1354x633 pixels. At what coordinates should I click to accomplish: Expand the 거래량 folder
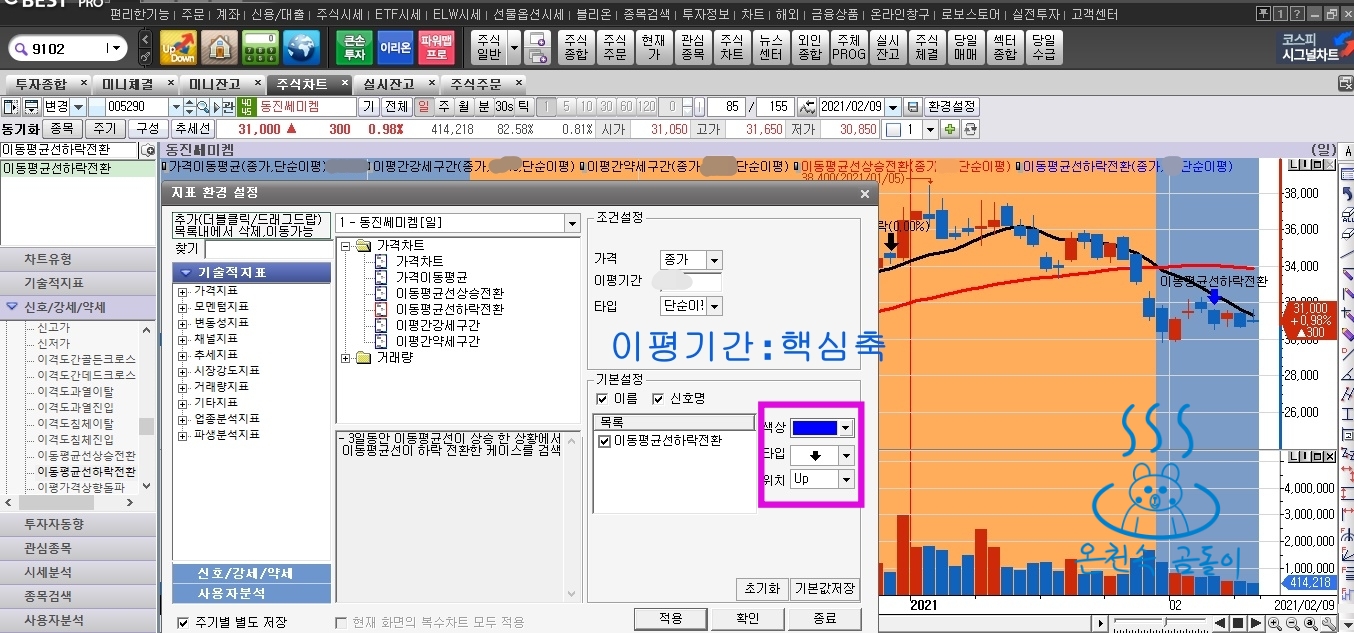(x=346, y=357)
